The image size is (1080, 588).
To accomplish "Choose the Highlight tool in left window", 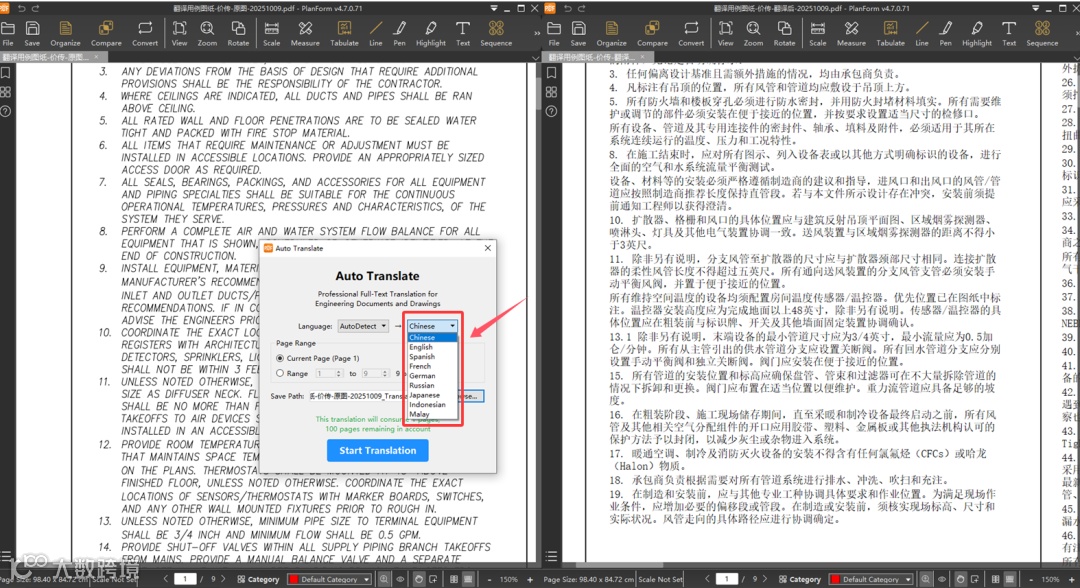I will tap(430, 33).
